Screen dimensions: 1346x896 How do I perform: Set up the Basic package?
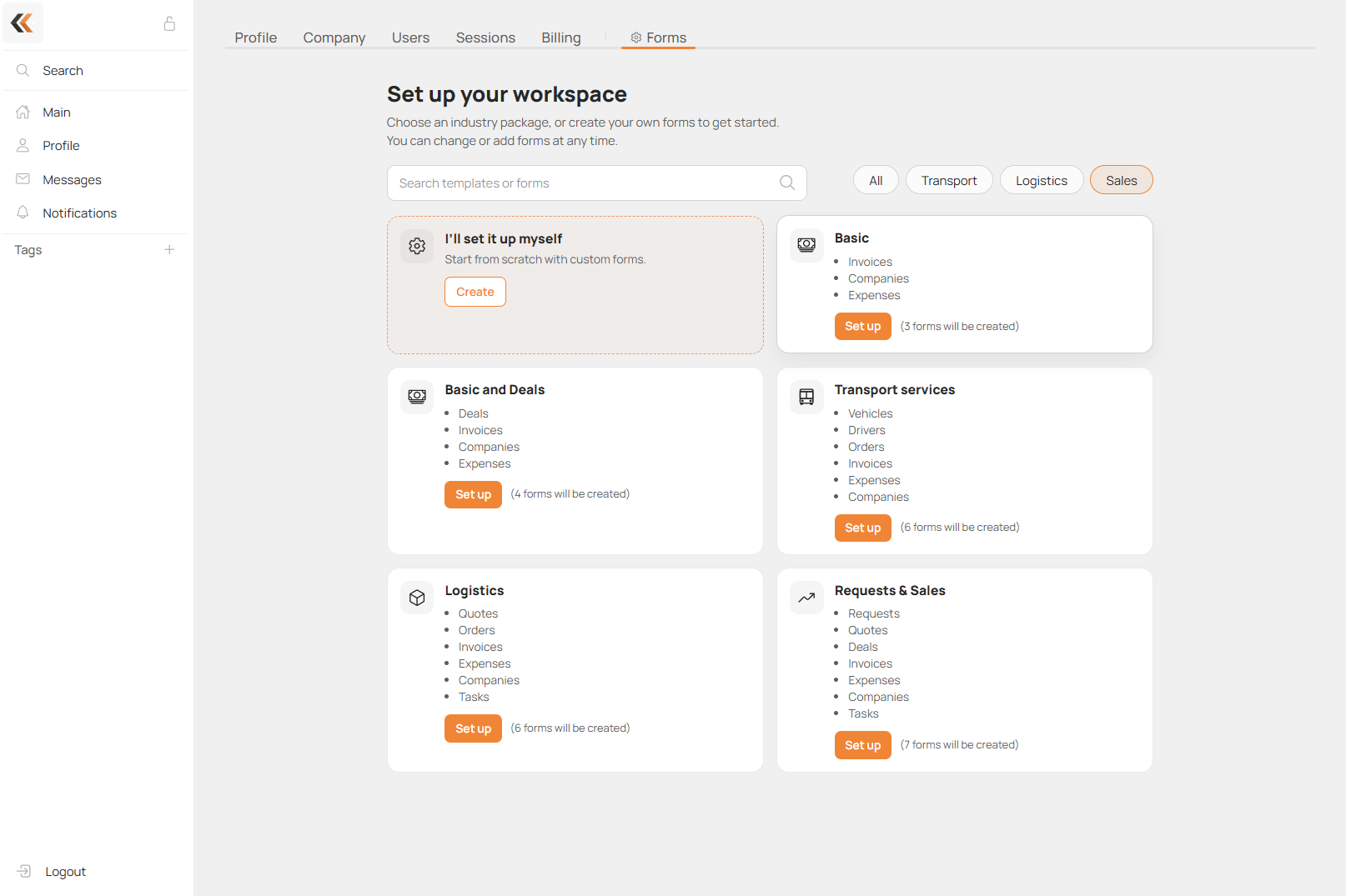(862, 326)
